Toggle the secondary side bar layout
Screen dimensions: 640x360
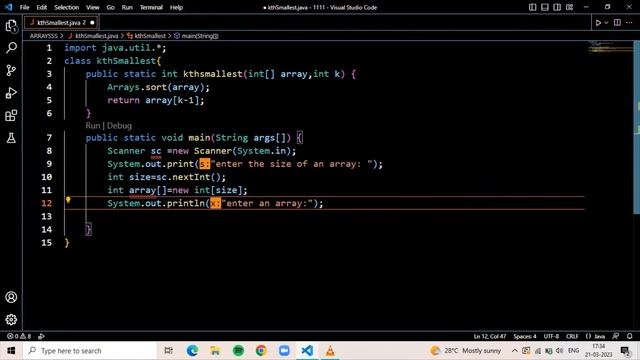[557, 7]
